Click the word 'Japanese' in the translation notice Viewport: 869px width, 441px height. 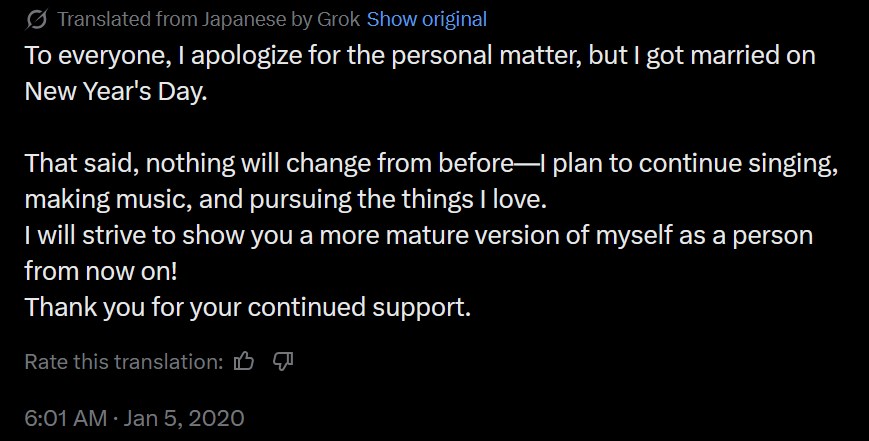coord(247,19)
